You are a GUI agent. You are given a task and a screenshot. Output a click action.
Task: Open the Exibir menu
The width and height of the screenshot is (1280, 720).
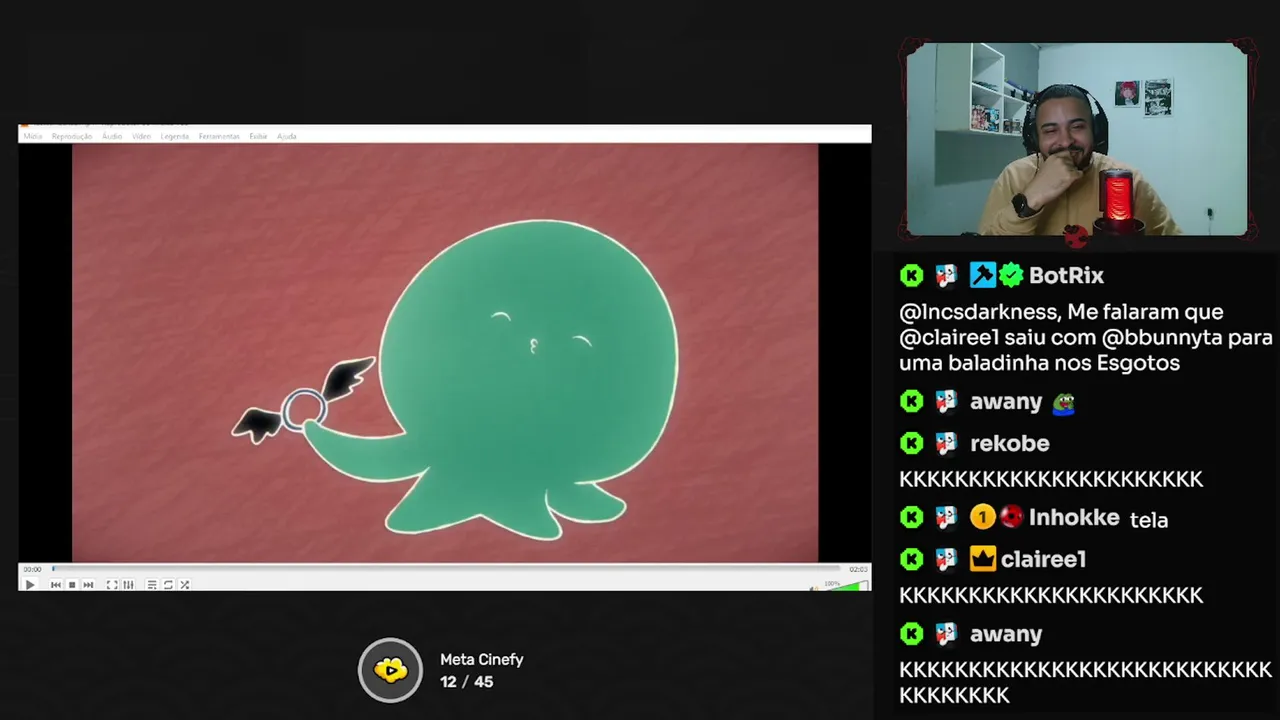point(258,136)
